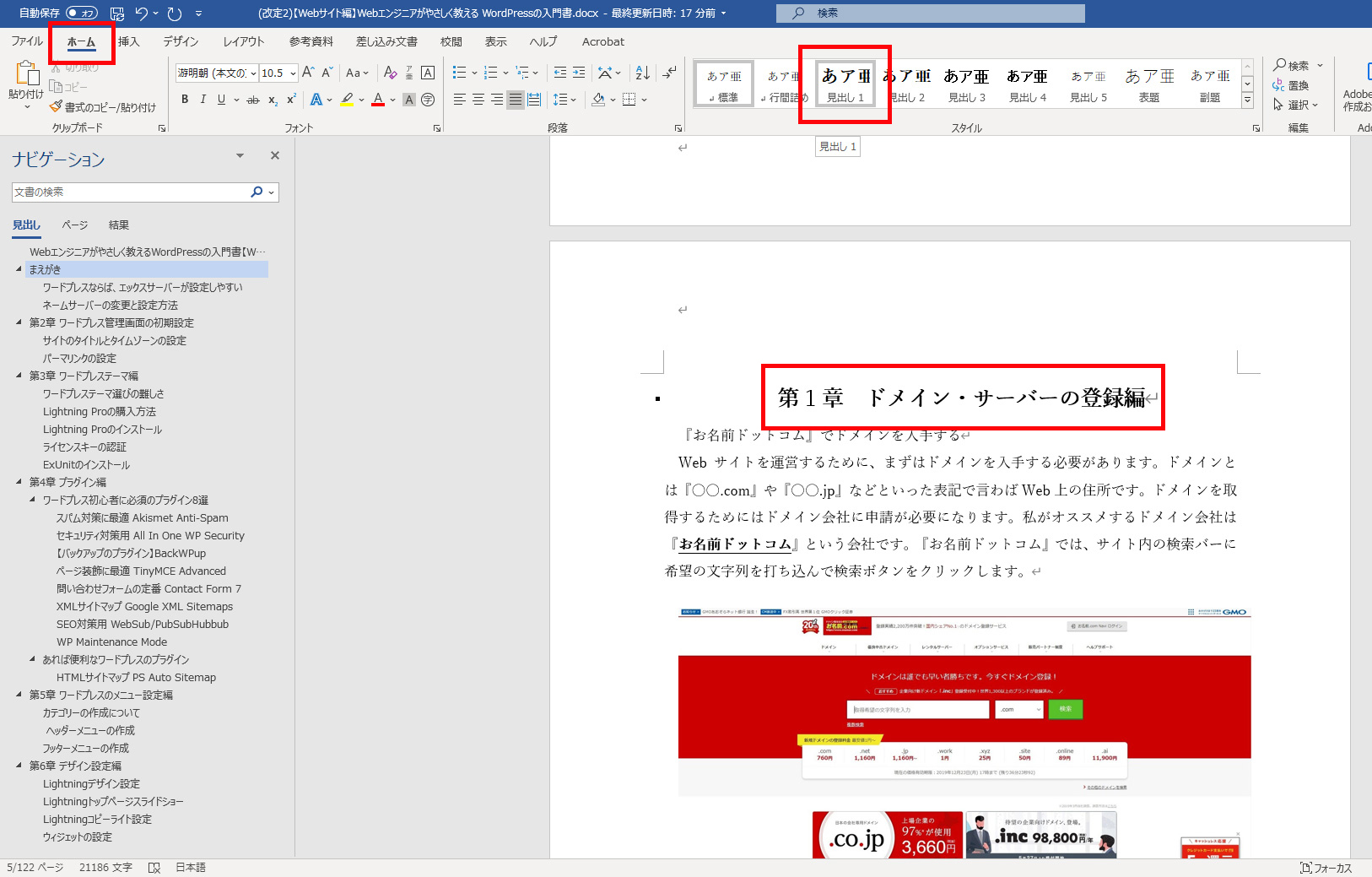Open navigation pane options arrow

[240, 155]
